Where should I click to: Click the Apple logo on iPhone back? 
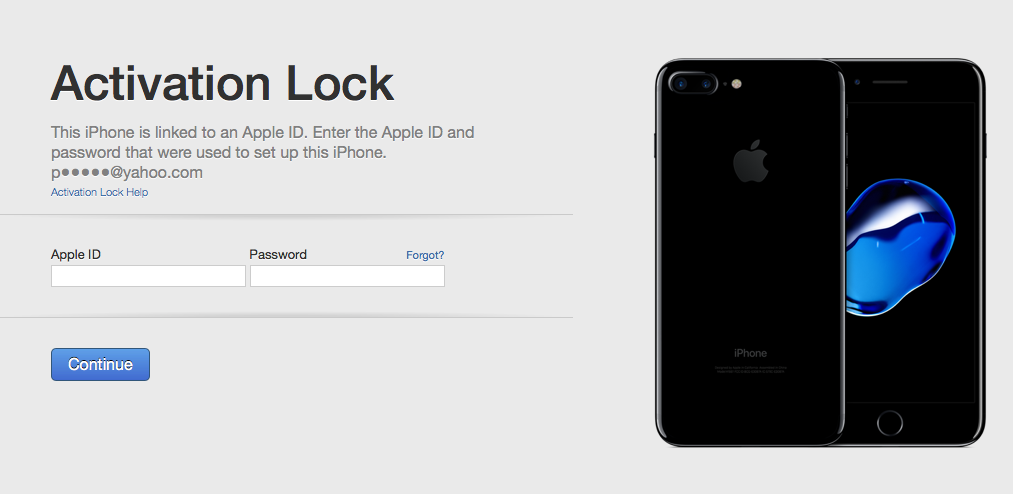(x=751, y=160)
